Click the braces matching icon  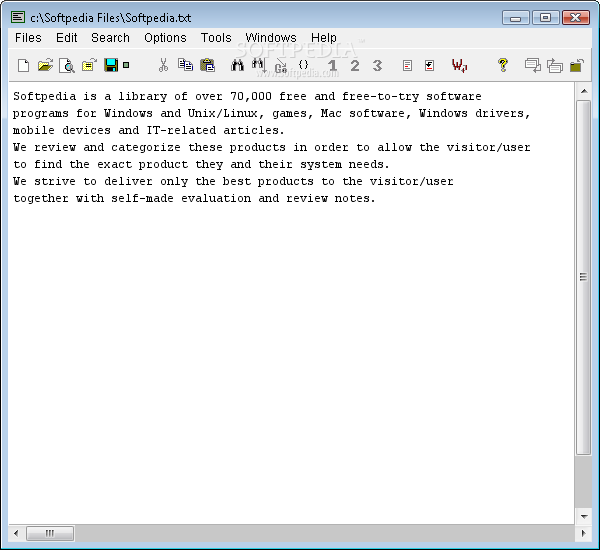click(x=303, y=65)
